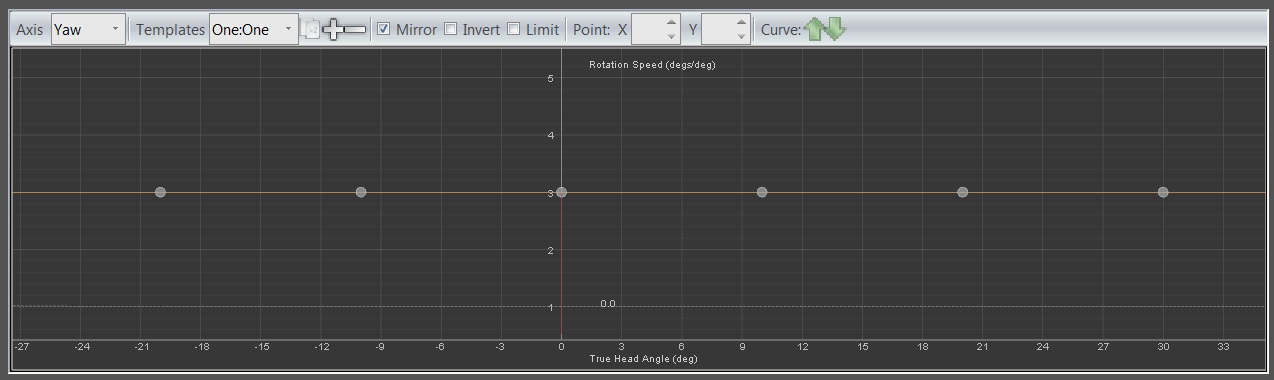The image size is (1274, 380).
Task: Select curve point at 10 degrees
Action: pyautogui.click(x=762, y=192)
